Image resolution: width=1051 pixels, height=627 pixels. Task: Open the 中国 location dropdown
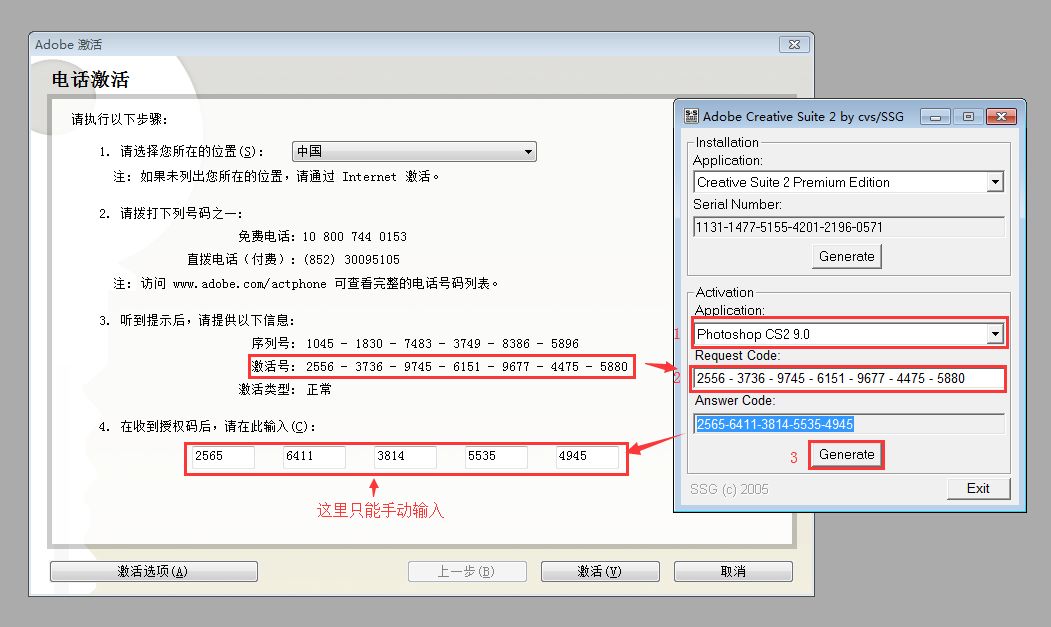(414, 152)
